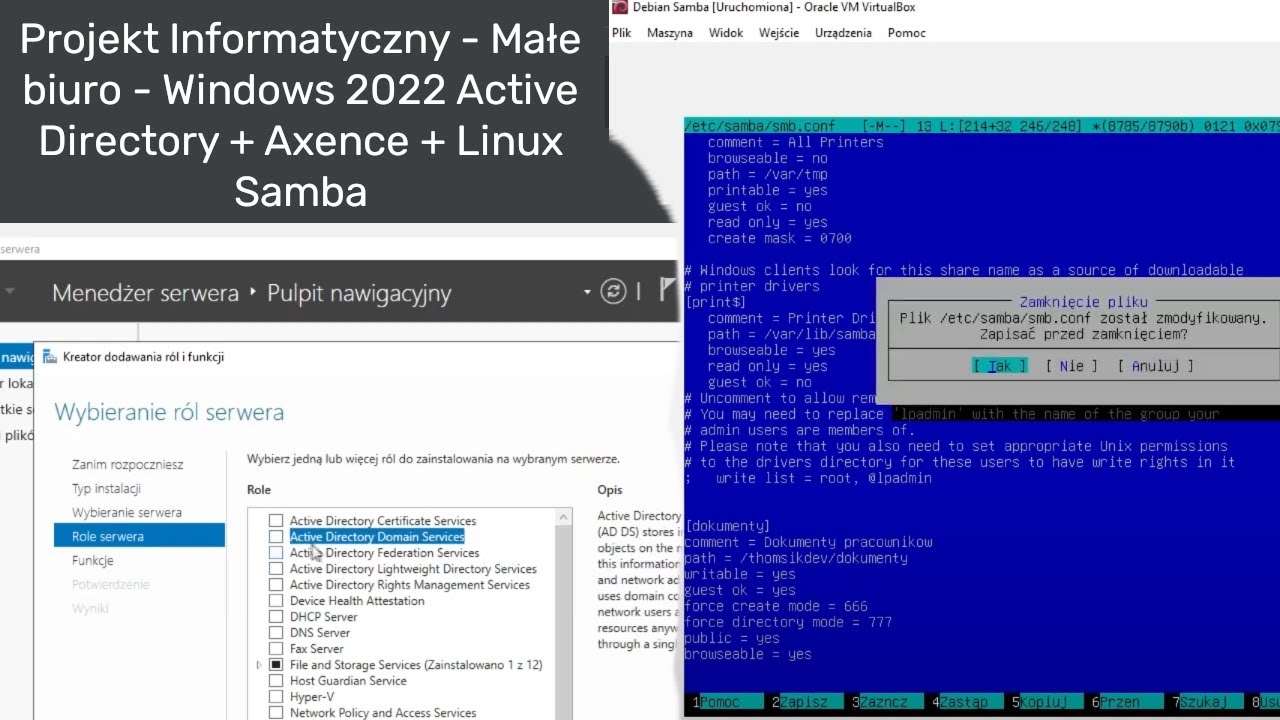Confirm saving with the Tak button
Image resolution: width=1280 pixels, height=720 pixels.
tap(1000, 366)
